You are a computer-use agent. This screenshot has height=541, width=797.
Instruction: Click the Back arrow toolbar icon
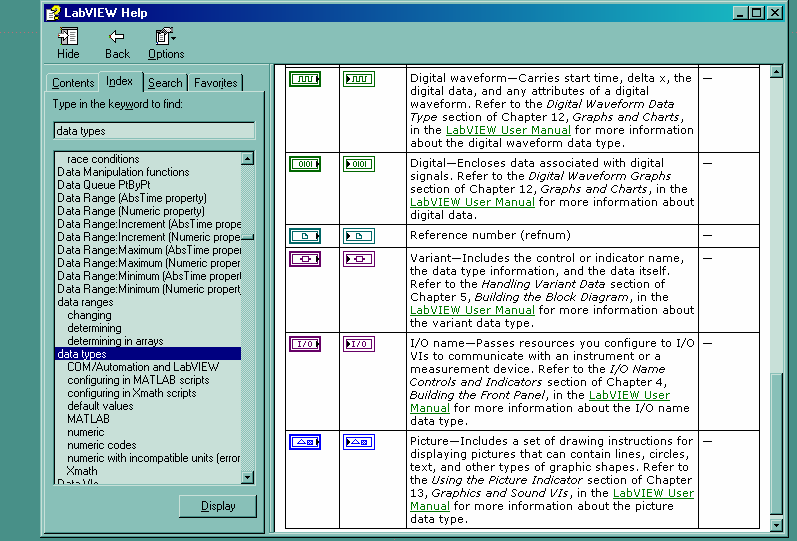pyautogui.click(x=117, y=36)
